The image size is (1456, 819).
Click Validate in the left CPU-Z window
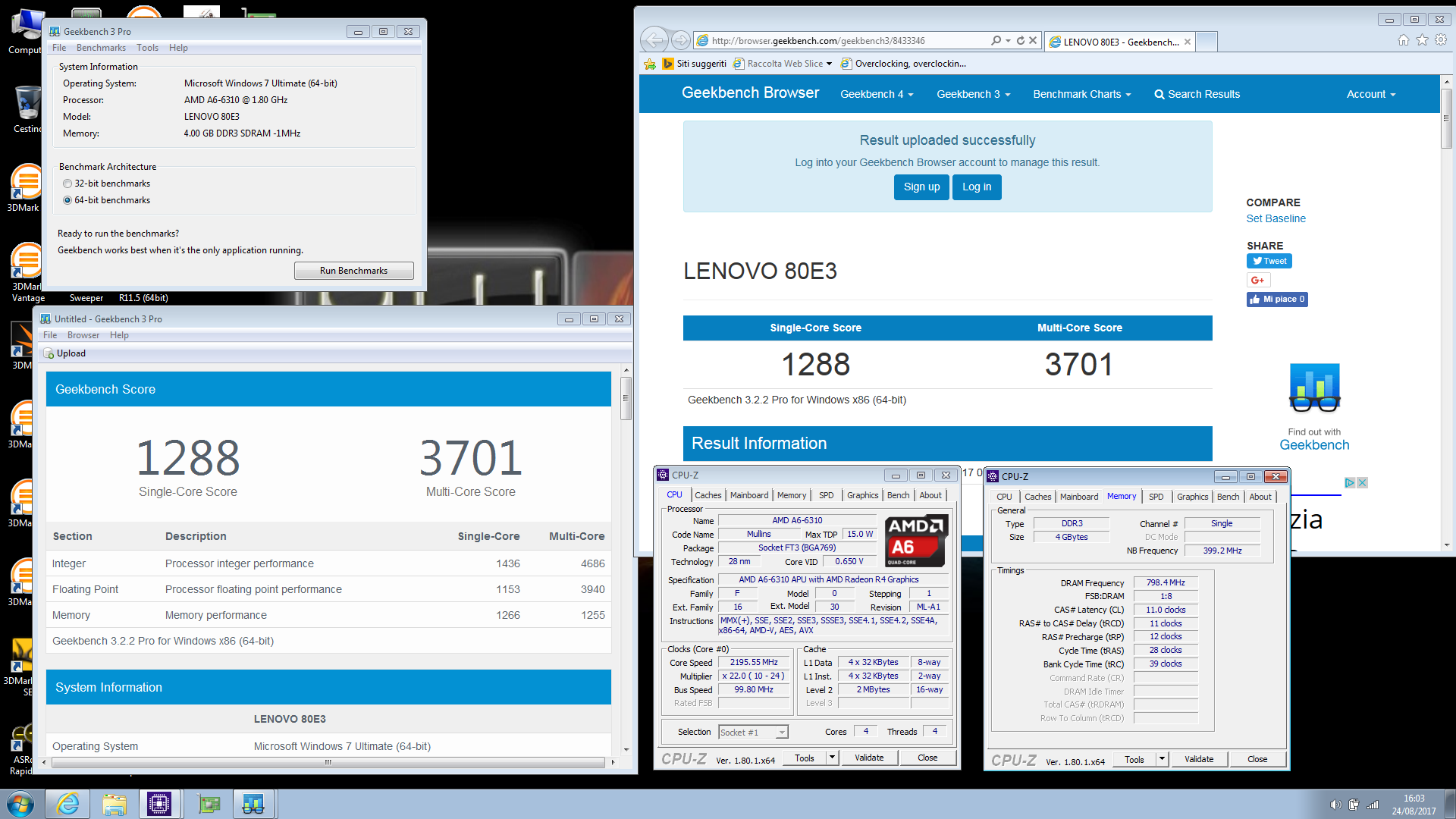[869, 758]
